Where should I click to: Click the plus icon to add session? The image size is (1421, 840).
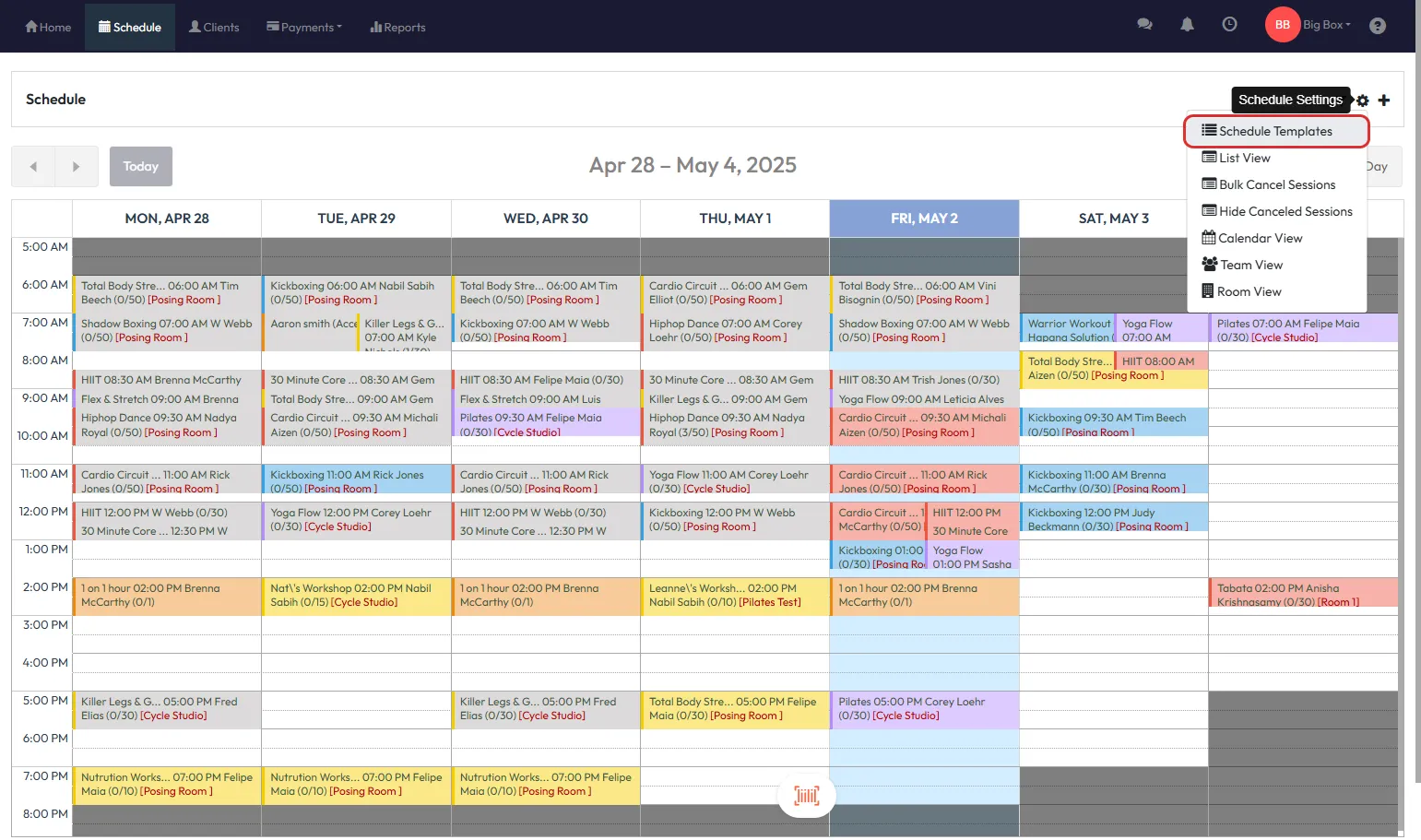click(x=1383, y=101)
